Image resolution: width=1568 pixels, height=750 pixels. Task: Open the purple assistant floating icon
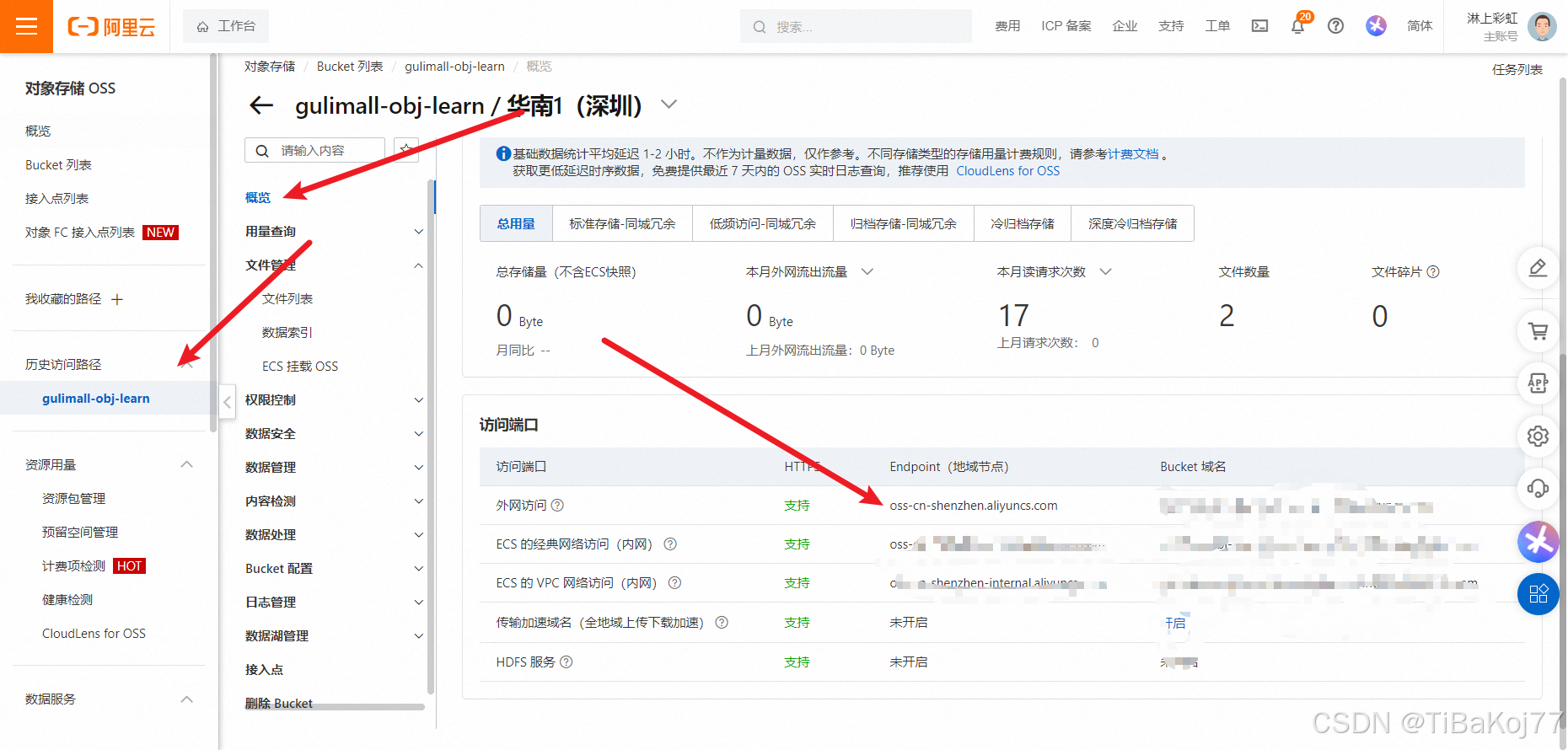click(1538, 541)
